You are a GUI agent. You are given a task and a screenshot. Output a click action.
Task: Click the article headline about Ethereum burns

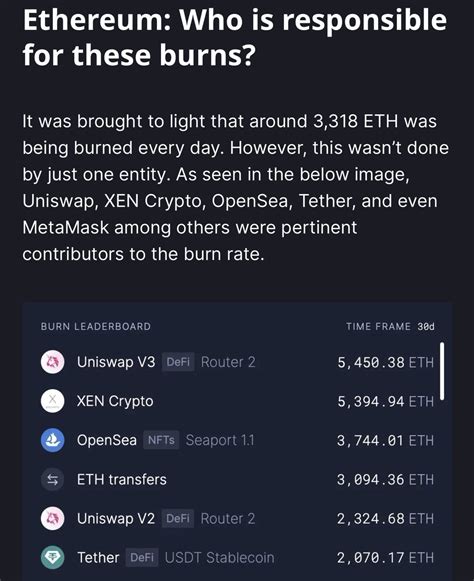(235, 36)
